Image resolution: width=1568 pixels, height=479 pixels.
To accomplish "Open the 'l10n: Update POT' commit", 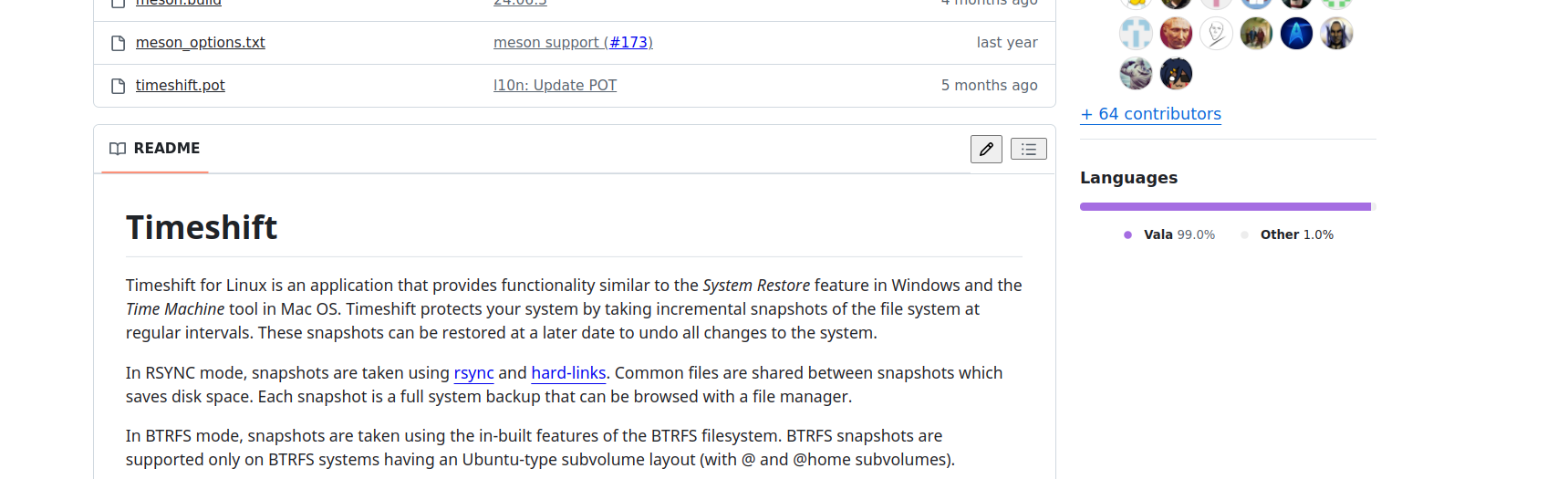I will pyautogui.click(x=555, y=86).
